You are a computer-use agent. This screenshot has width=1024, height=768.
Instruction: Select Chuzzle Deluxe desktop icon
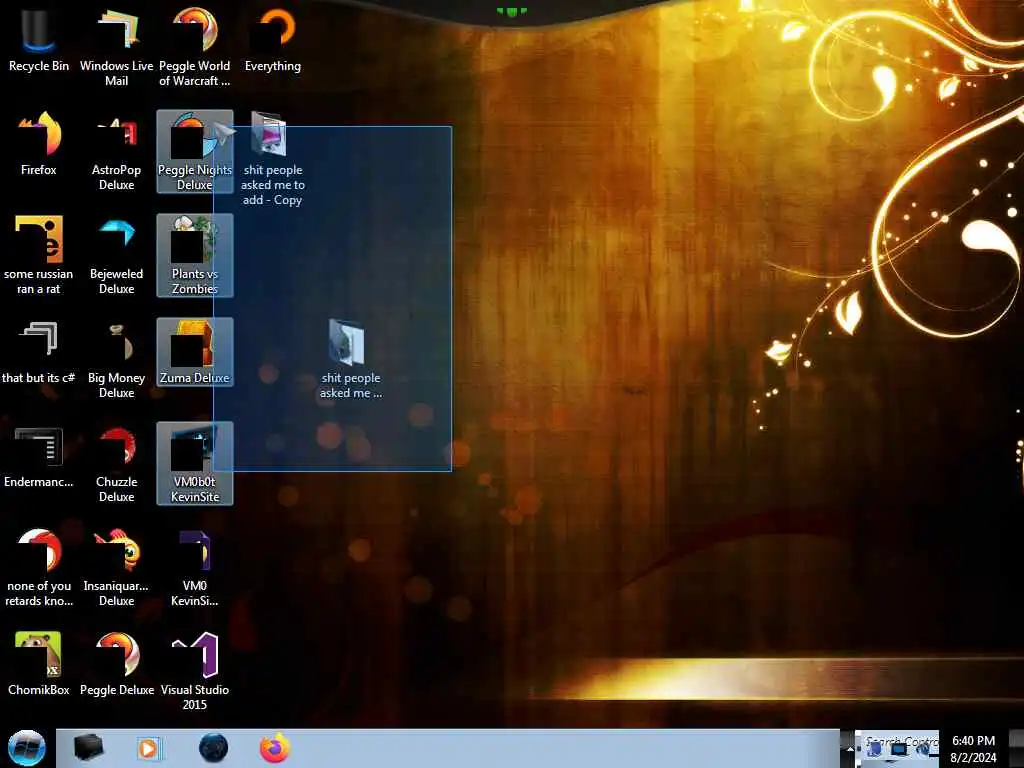click(x=116, y=464)
